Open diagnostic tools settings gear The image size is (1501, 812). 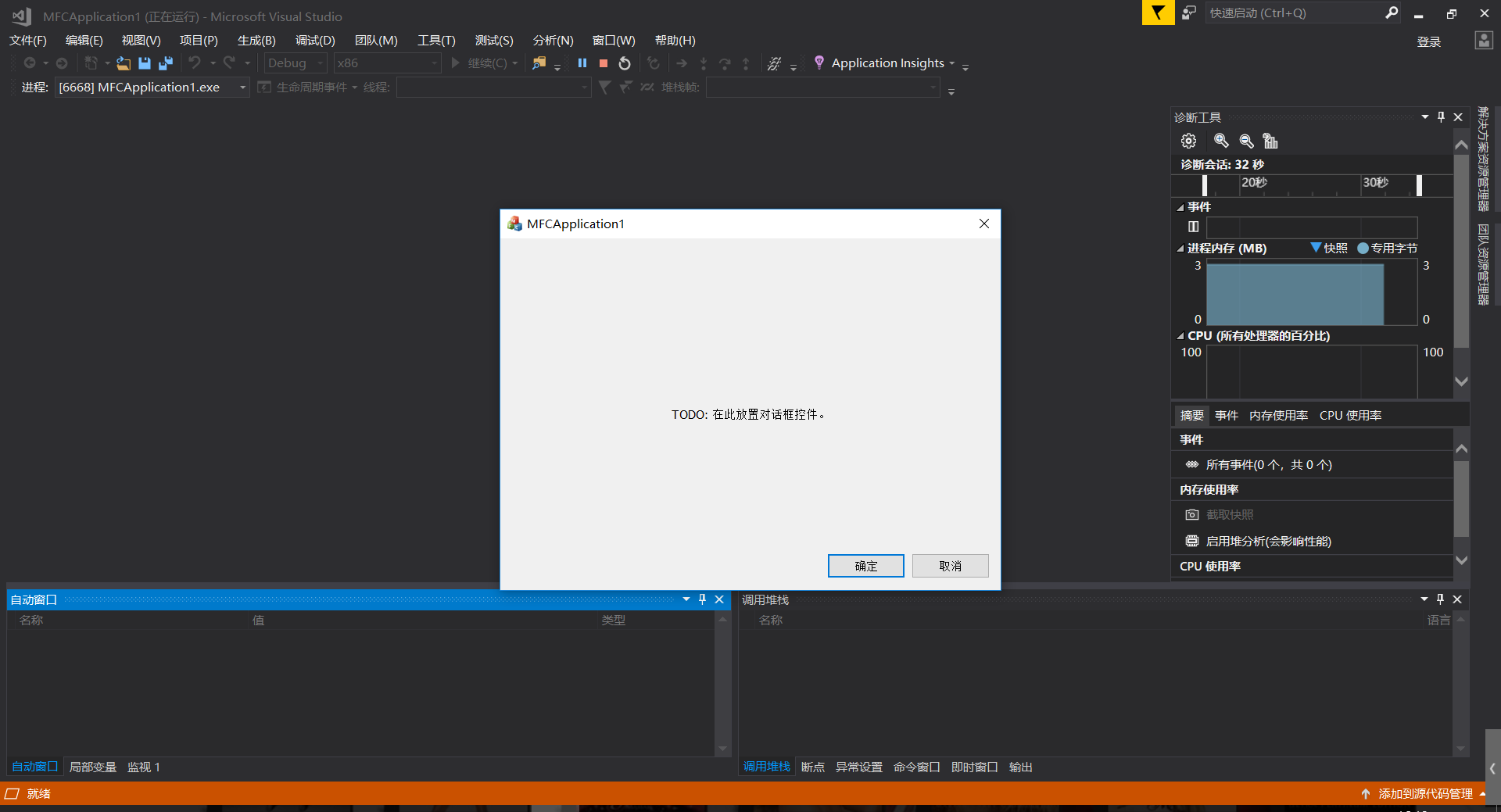1189,141
